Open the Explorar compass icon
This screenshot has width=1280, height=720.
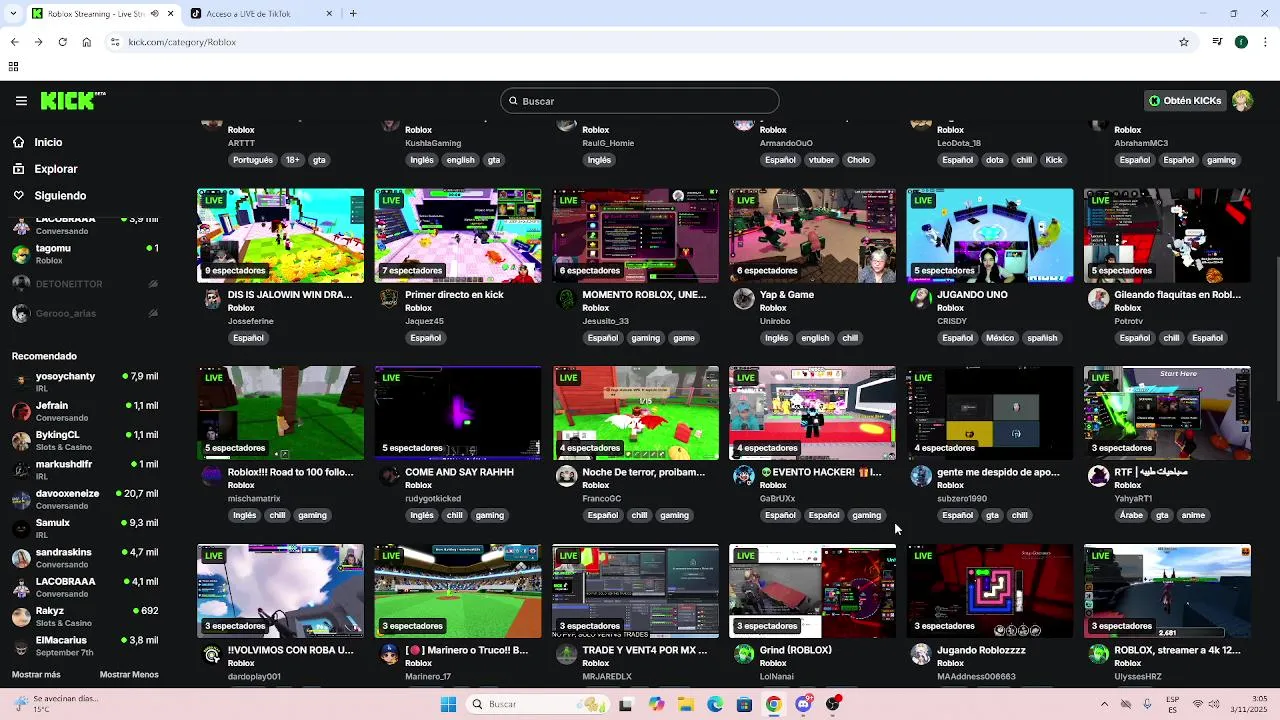coord(18,169)
